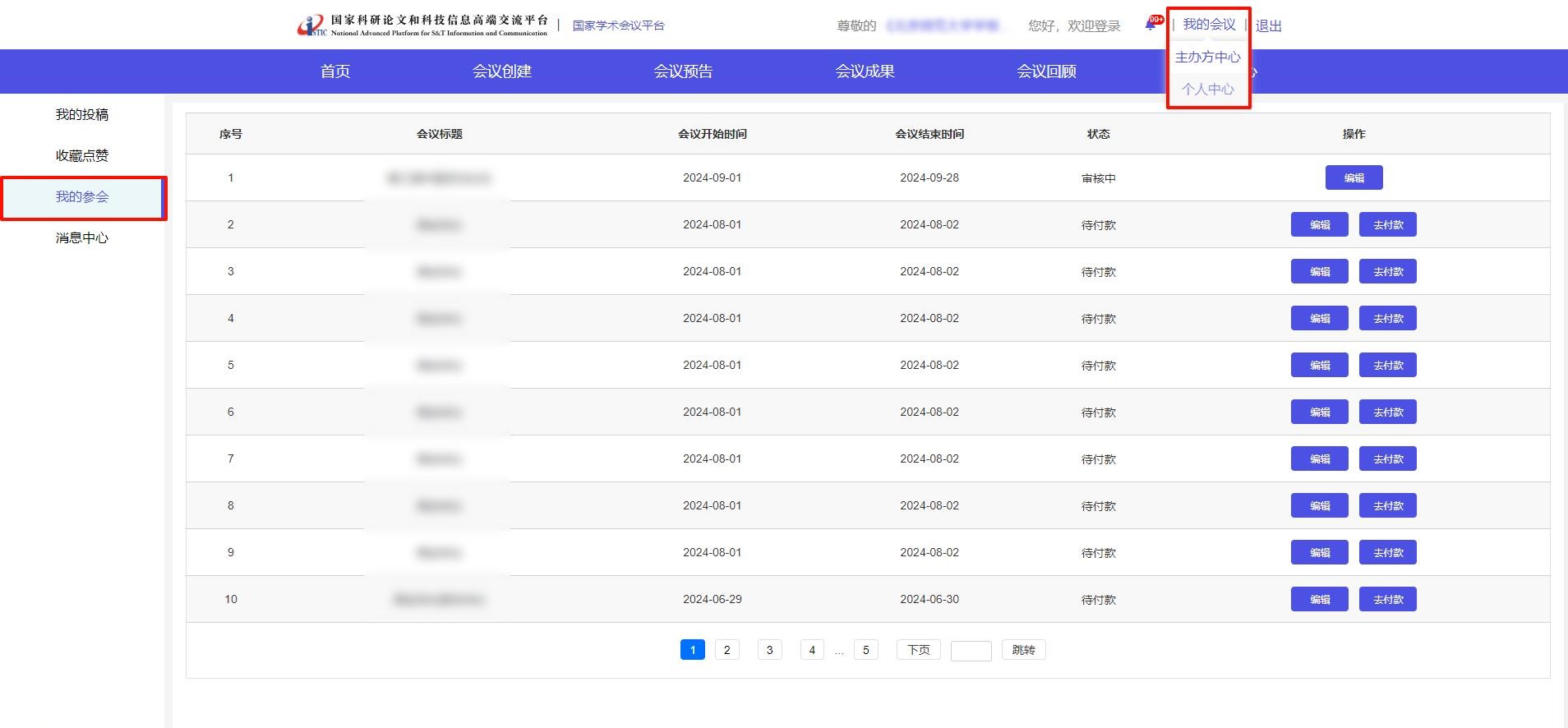Click 去付款 button for row 10
Screen dimensions: 1568x728
pos(1388,599)
